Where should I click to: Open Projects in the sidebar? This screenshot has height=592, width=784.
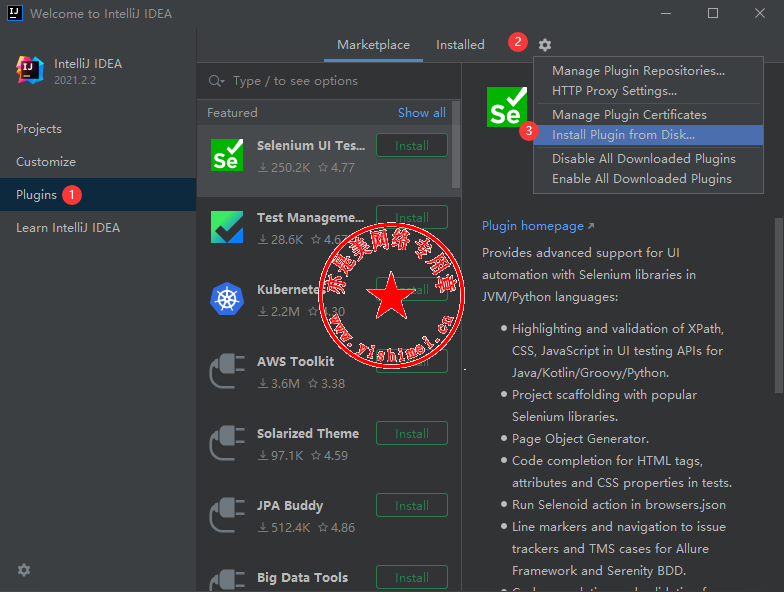click(98, 128)
